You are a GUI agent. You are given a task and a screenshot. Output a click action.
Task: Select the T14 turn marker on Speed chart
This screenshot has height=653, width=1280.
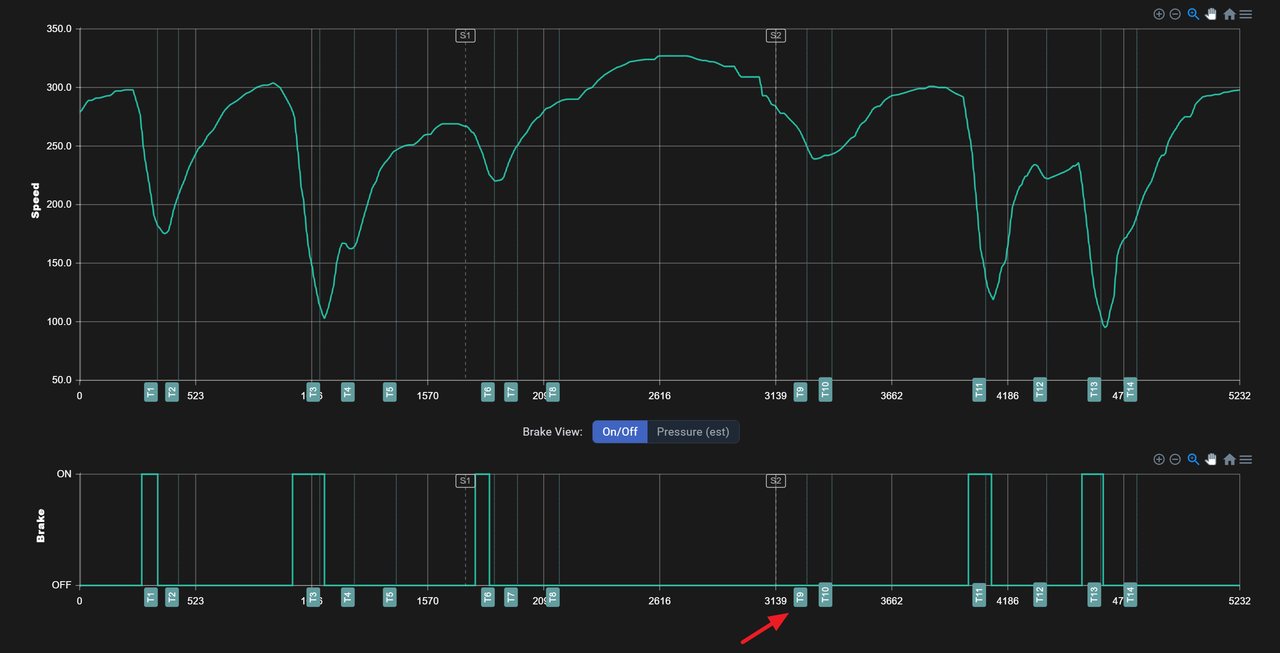1130,389
